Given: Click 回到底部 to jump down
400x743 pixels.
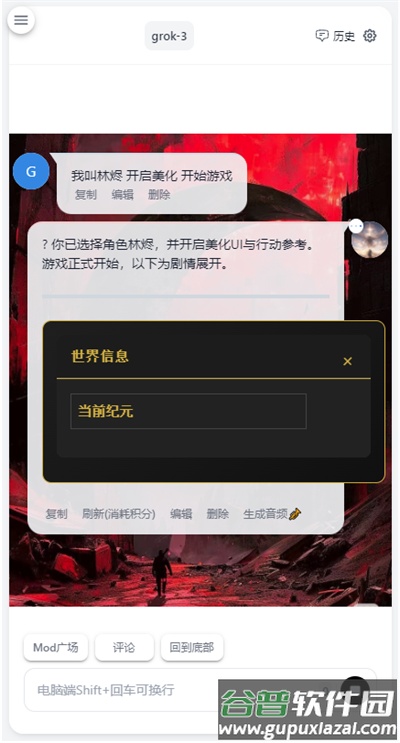Looking at the screenshot, I should pyautogui.click(x=192, y=647).
